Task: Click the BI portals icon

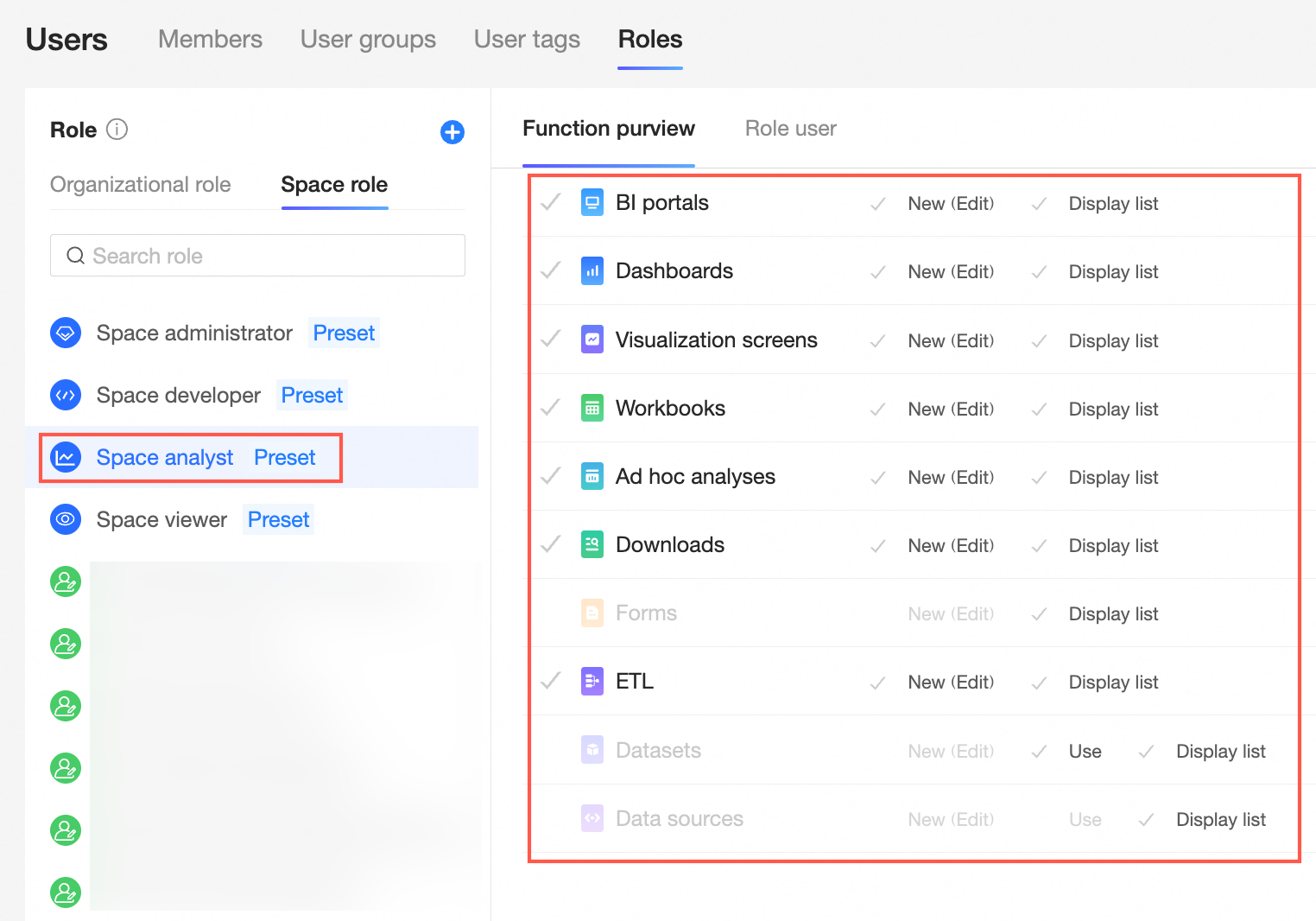Action: pyautogui.click(x=592, y=203)
